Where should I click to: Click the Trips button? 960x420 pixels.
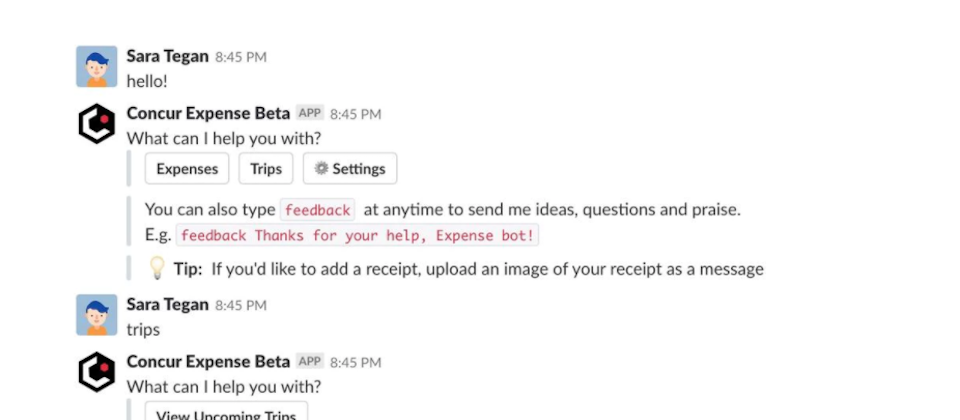coord(266,168)
